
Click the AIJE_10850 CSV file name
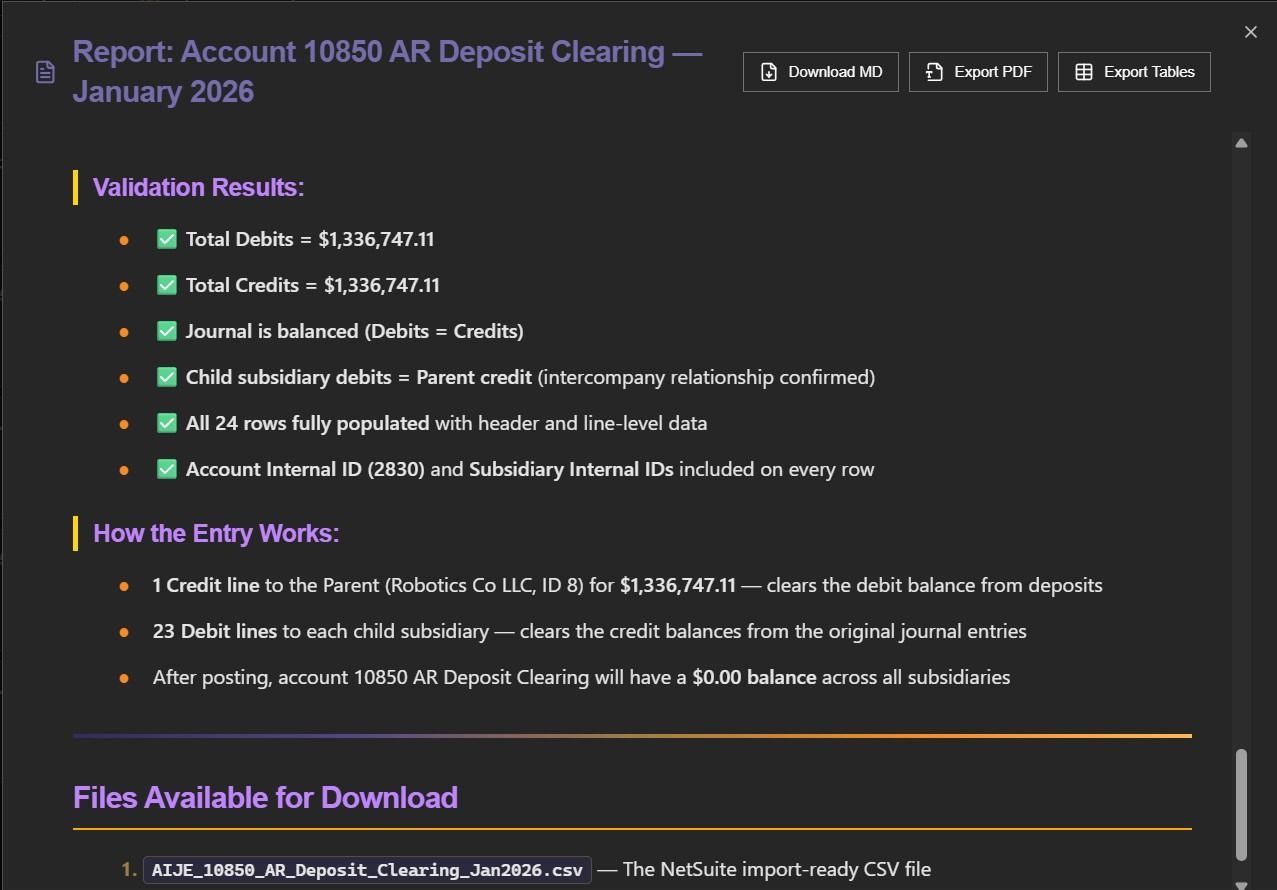[367, 870]
